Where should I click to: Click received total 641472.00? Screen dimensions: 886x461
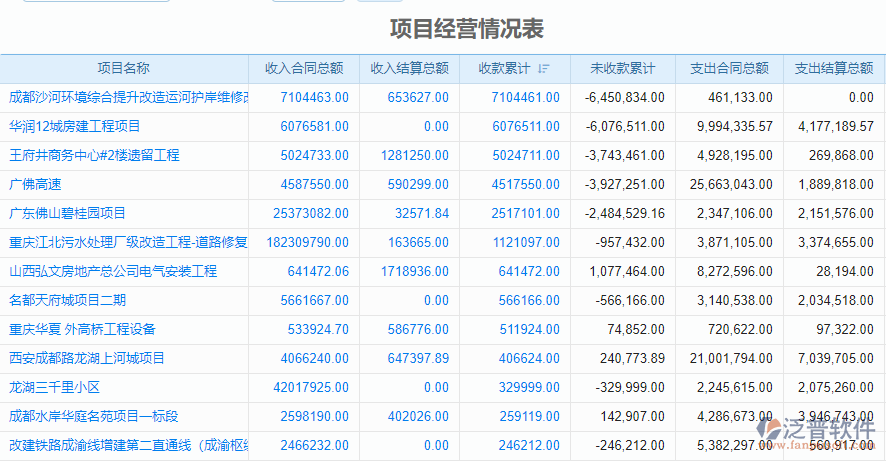[x=529, y=271]
